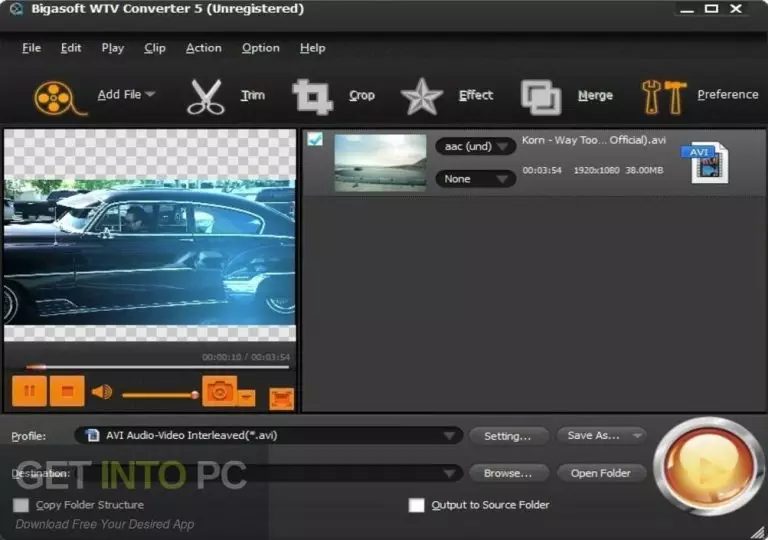Stop the video playback
The height and width of the screenshot is (540, 768).
click(x=67, y=391)
